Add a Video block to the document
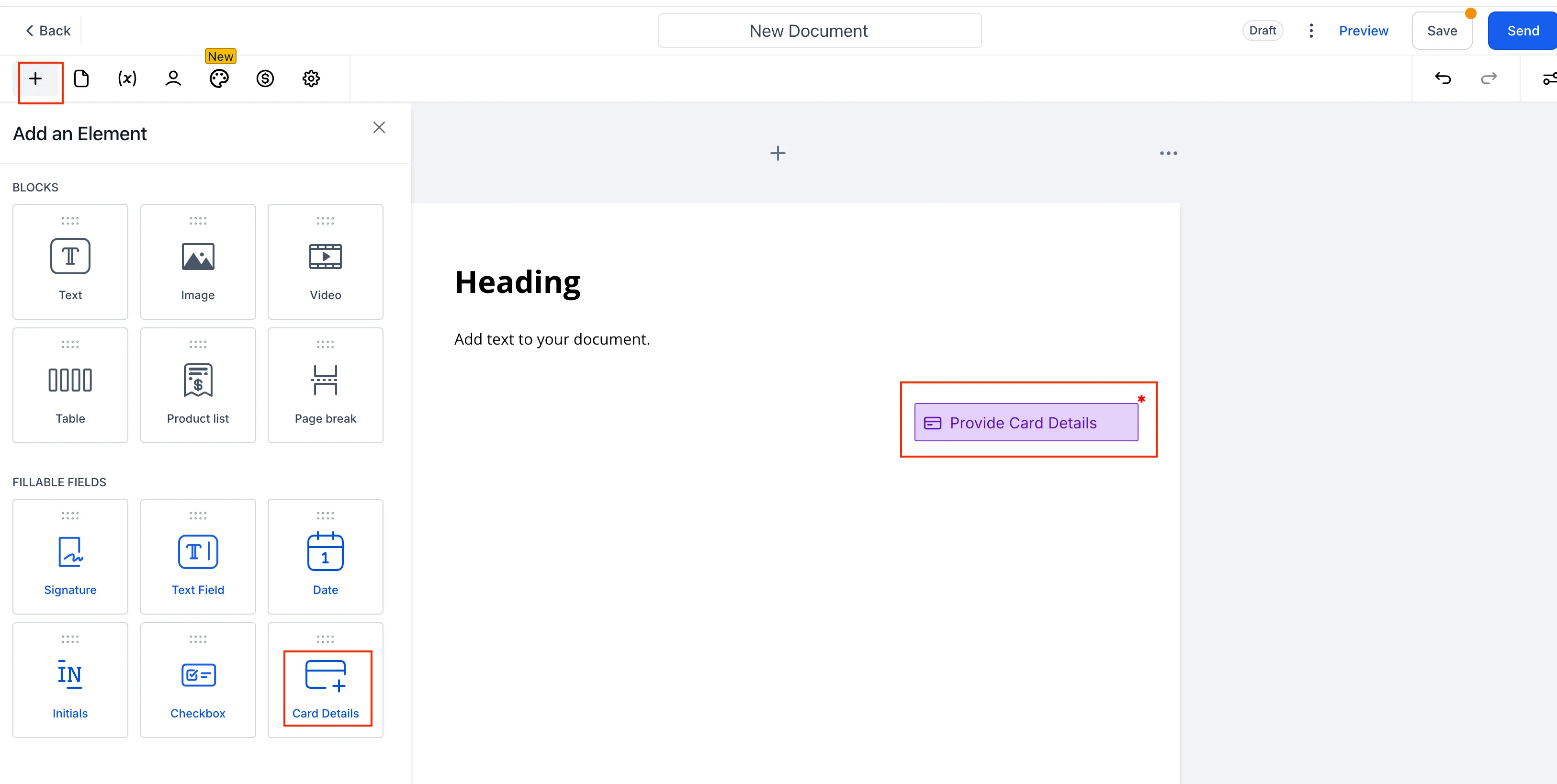 coord(325,261)
